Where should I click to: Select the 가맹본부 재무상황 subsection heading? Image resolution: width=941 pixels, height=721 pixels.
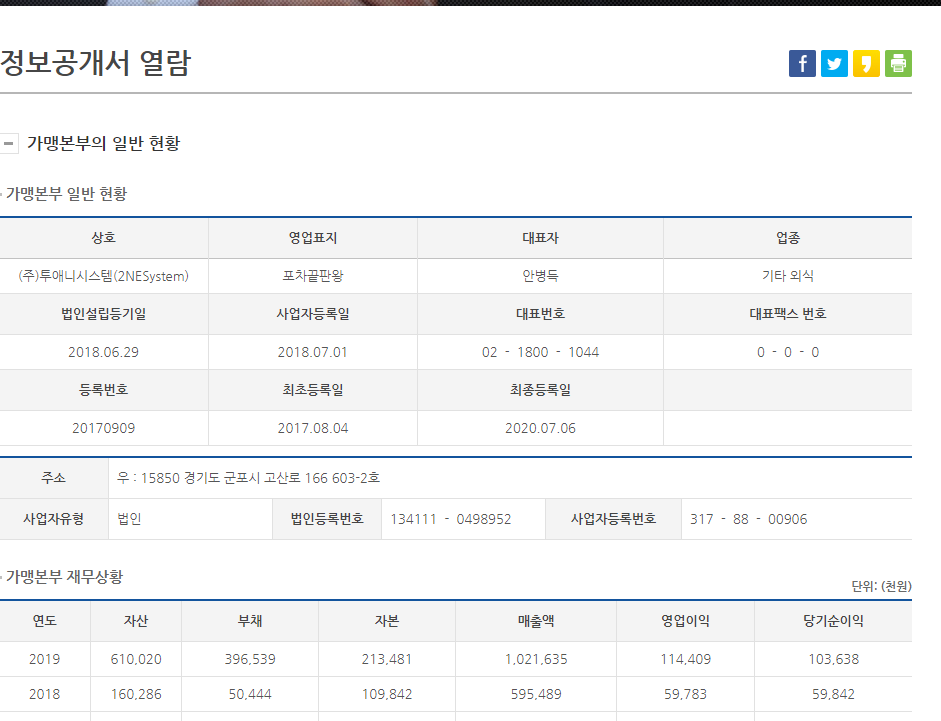[x=64, y=577]
